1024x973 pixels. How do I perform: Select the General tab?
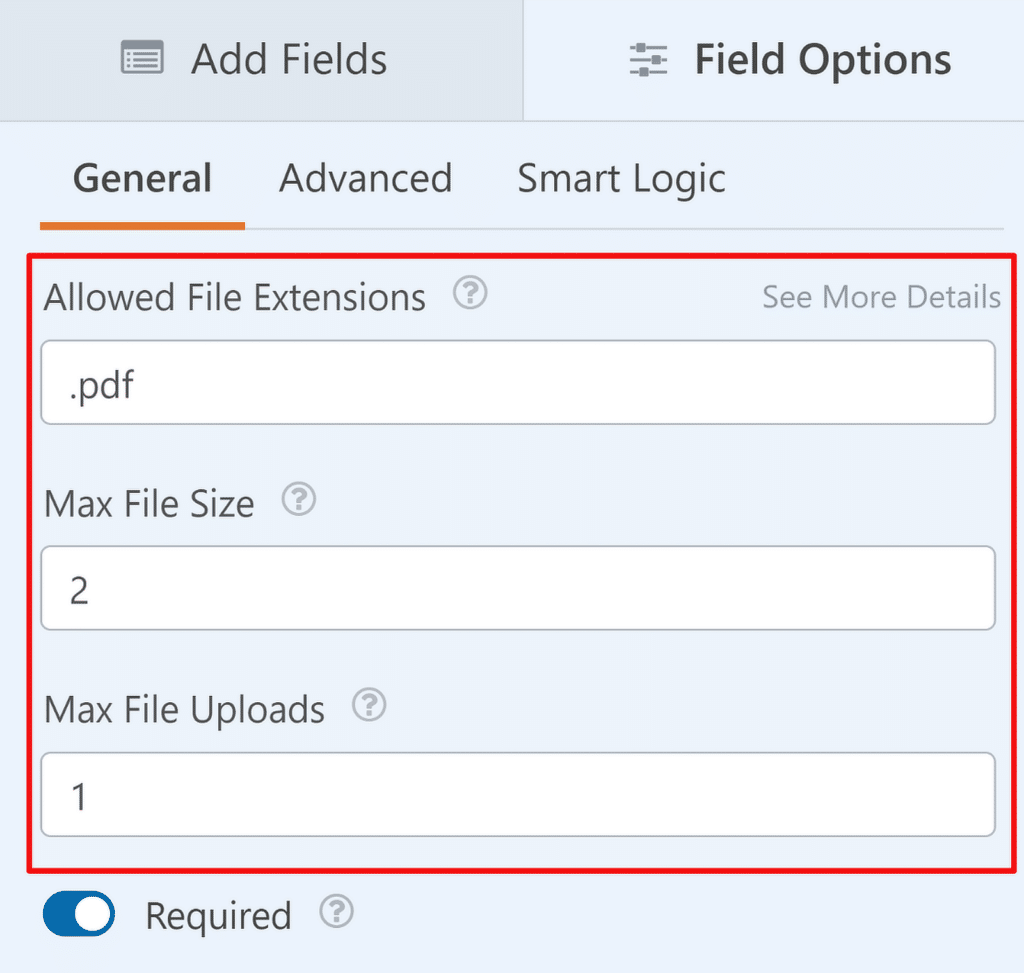point(141,178)
